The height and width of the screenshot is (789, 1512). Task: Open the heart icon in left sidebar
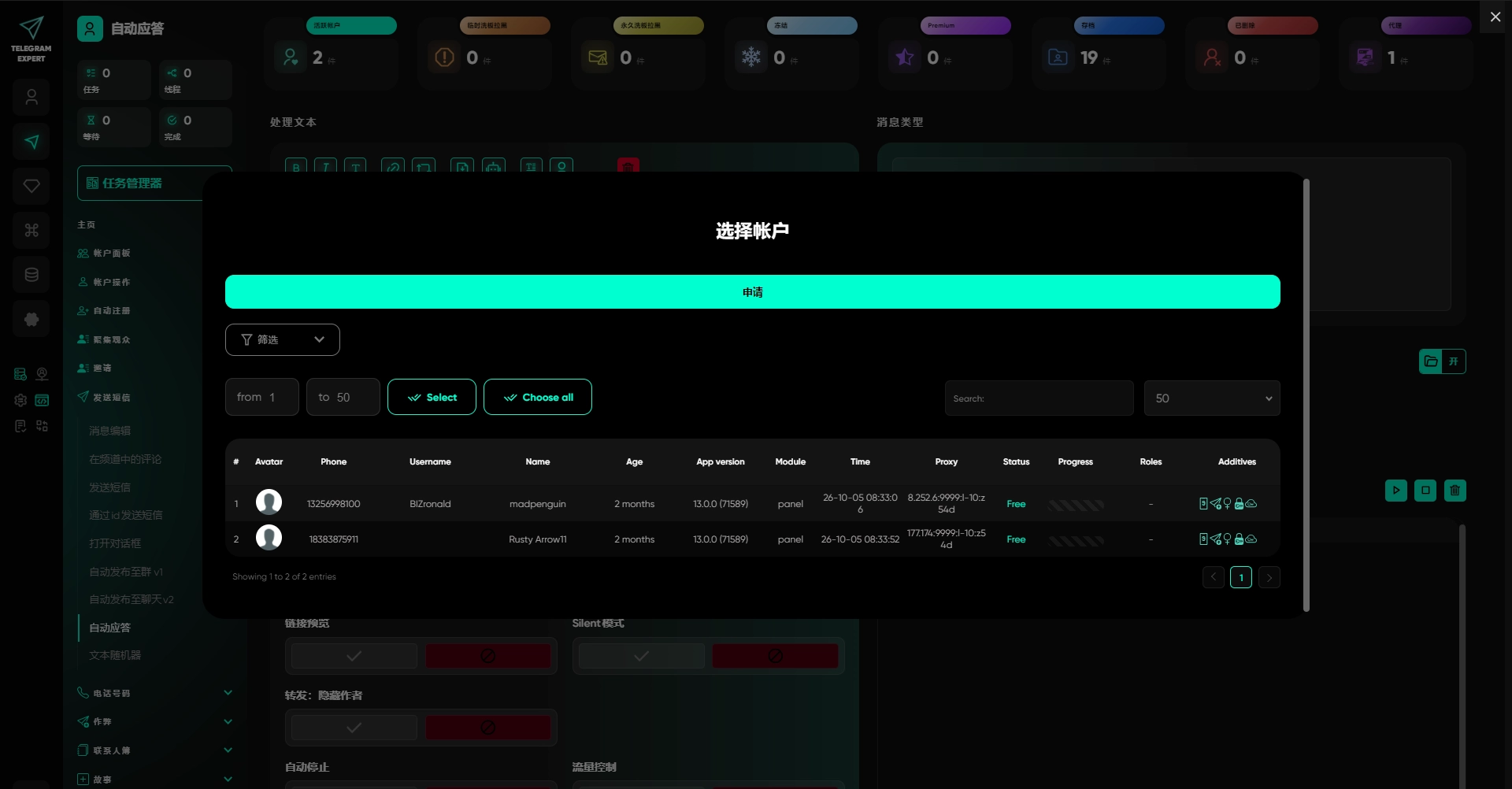31,186
